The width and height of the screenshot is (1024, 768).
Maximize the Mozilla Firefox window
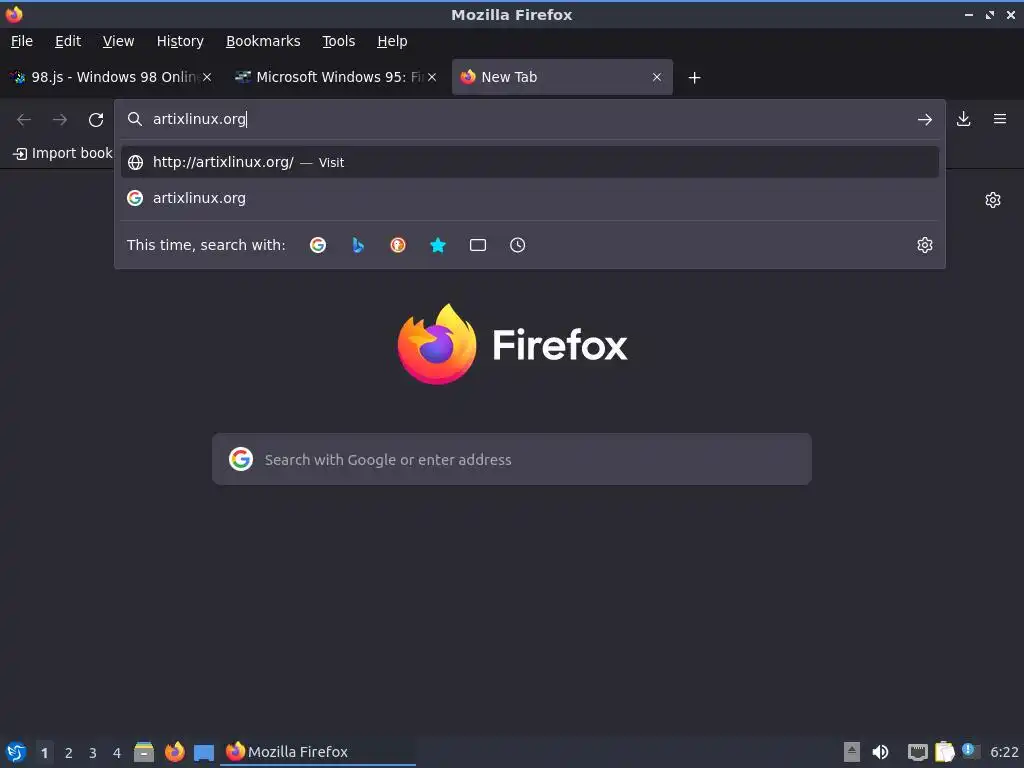(990, 14)
